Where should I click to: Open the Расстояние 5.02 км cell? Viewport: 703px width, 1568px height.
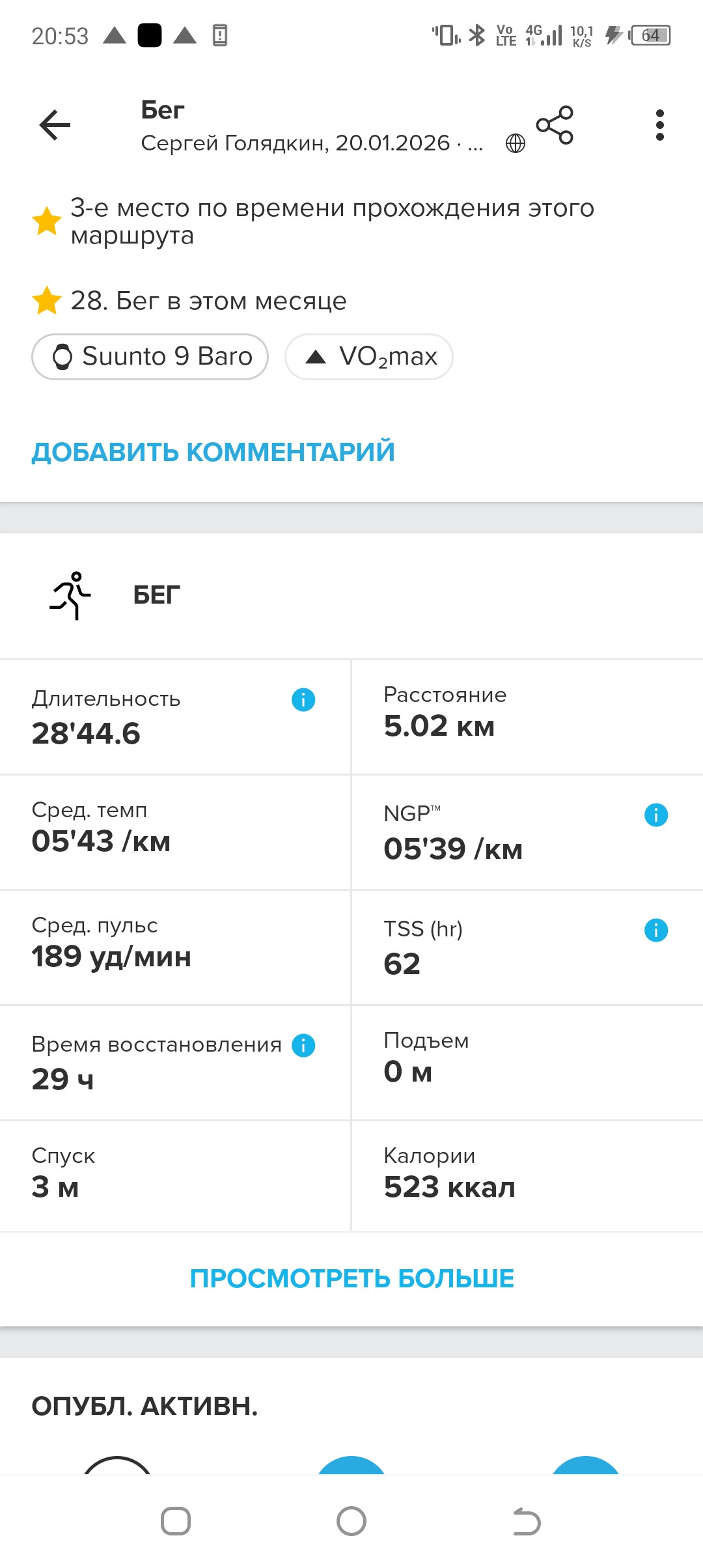[527, 717]
